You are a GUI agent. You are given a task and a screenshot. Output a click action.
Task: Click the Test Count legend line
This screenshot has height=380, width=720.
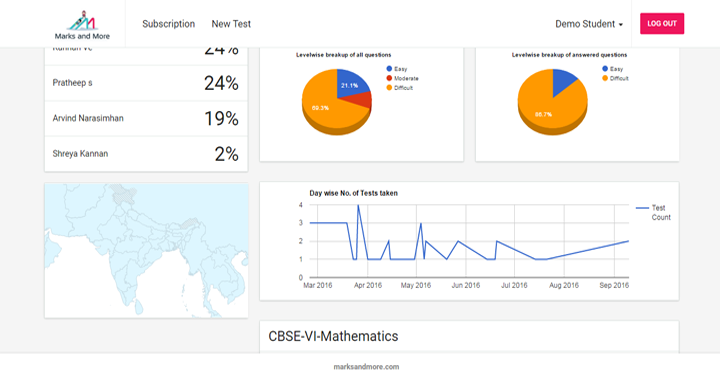click(642, 208)
